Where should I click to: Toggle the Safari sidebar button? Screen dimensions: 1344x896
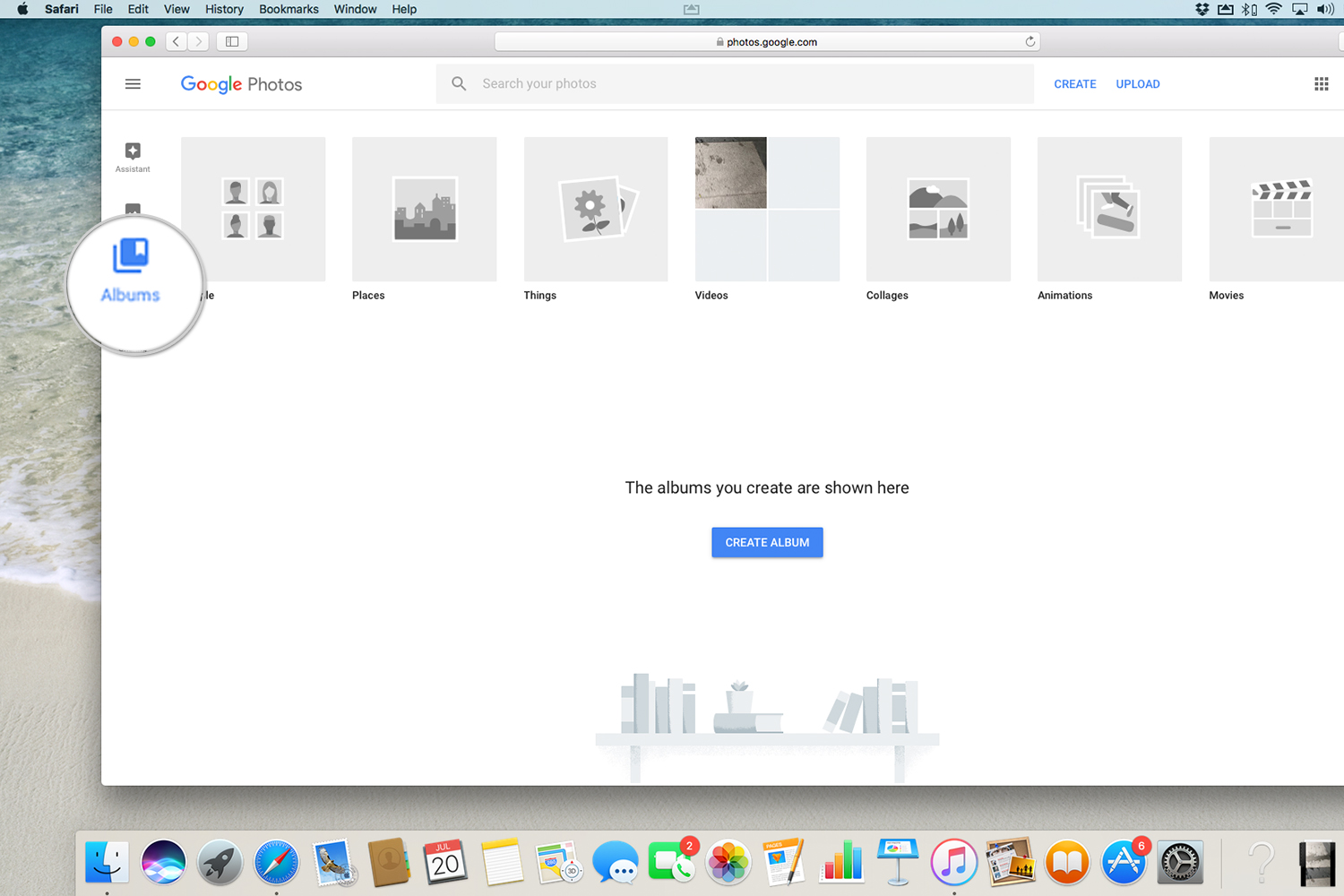(x=232, y=41)
